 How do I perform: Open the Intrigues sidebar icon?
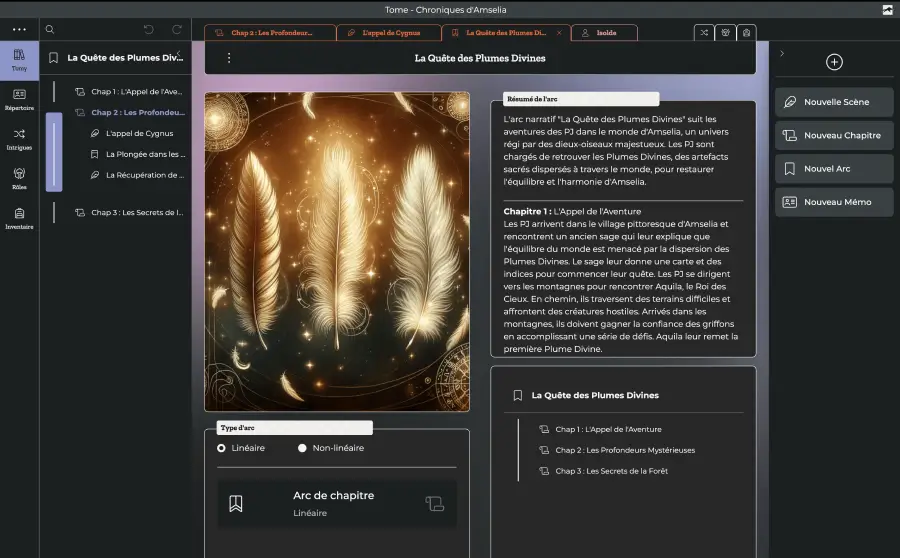(19, 139)
